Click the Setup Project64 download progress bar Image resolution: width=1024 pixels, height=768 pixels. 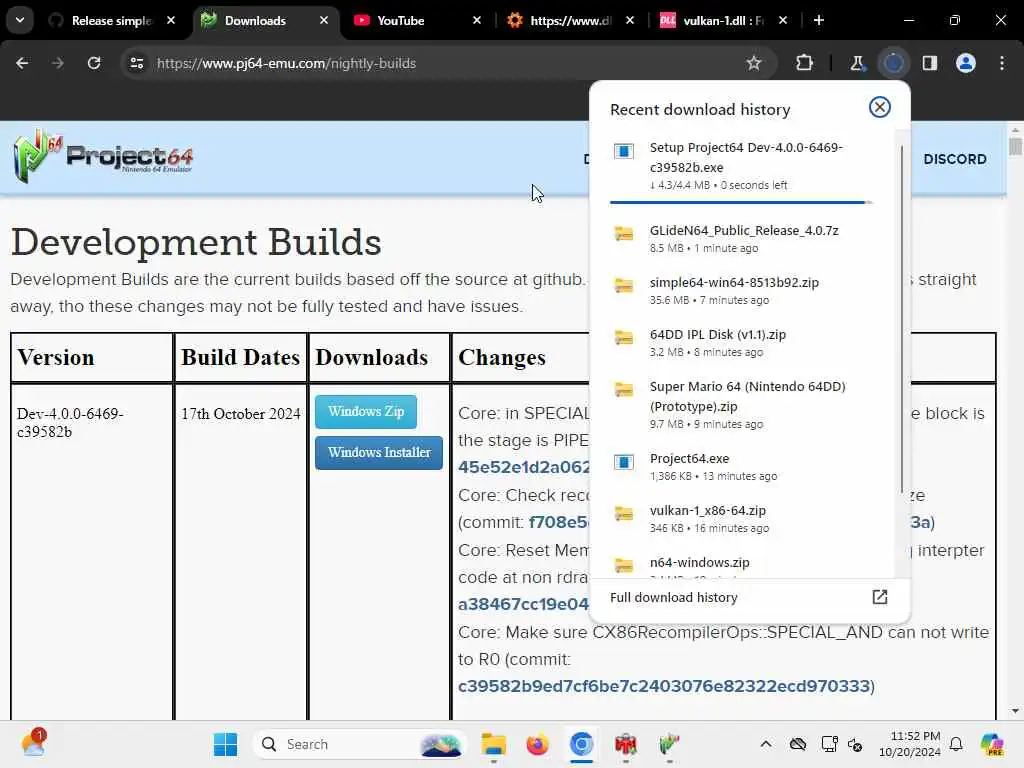tap(741, 202)
